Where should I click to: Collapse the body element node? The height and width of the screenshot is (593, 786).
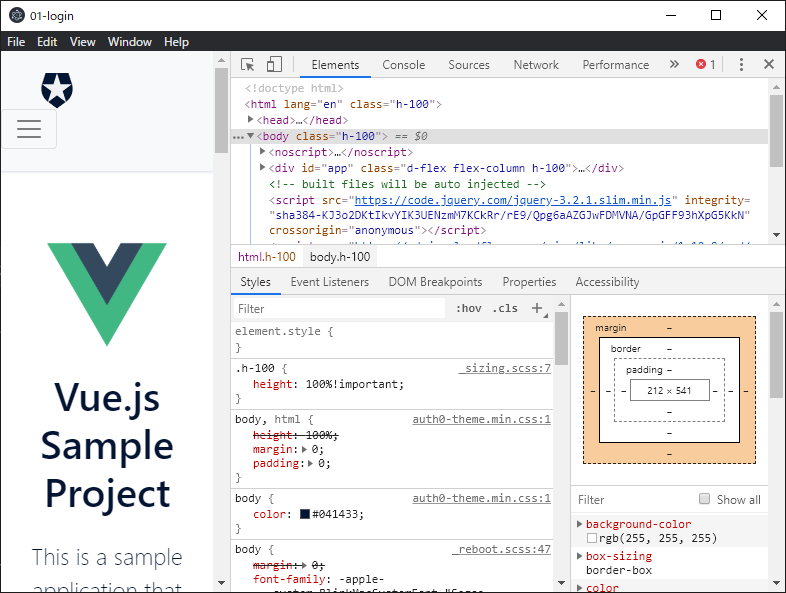[250, 135]
